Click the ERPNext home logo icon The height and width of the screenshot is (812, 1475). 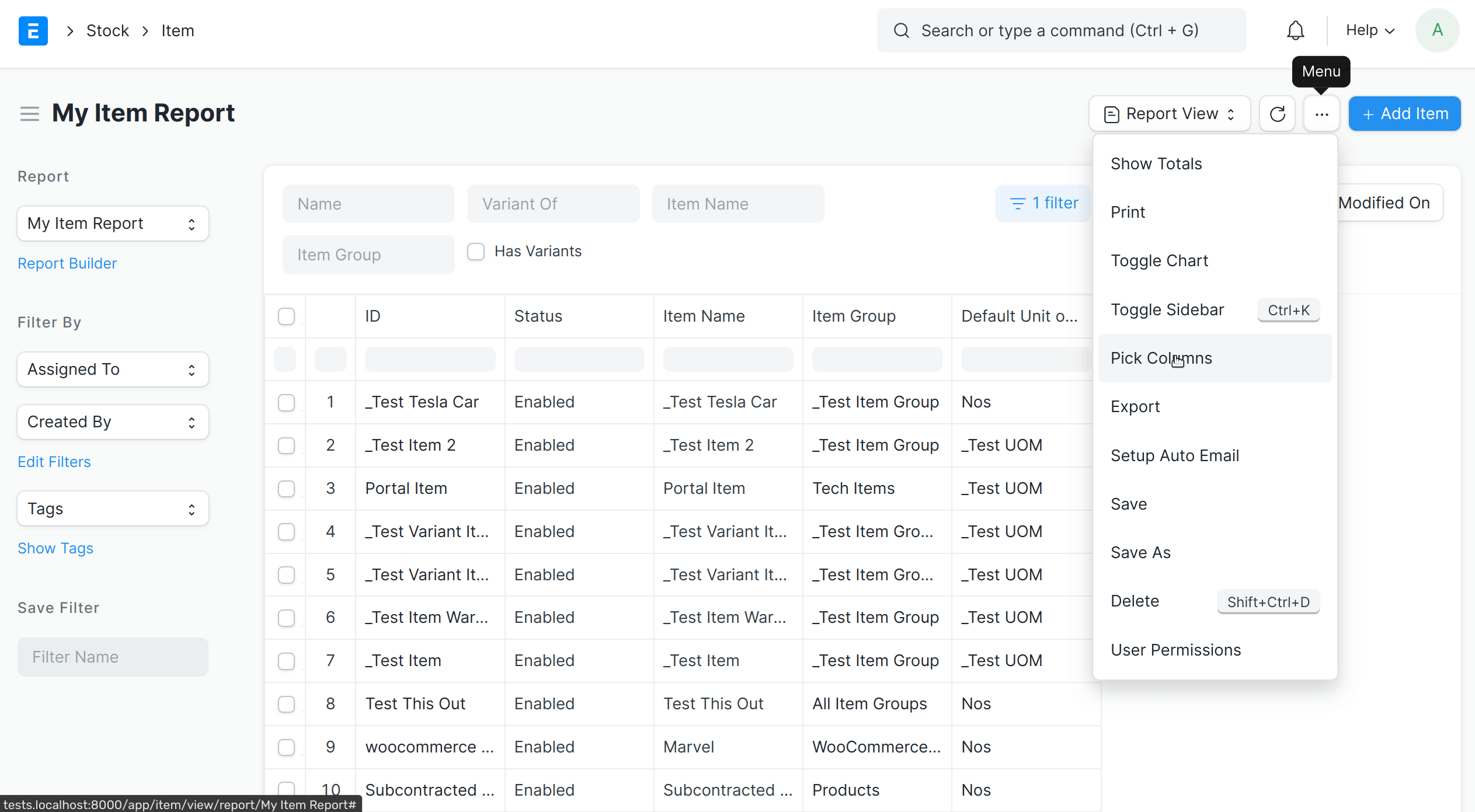[33, 30]
